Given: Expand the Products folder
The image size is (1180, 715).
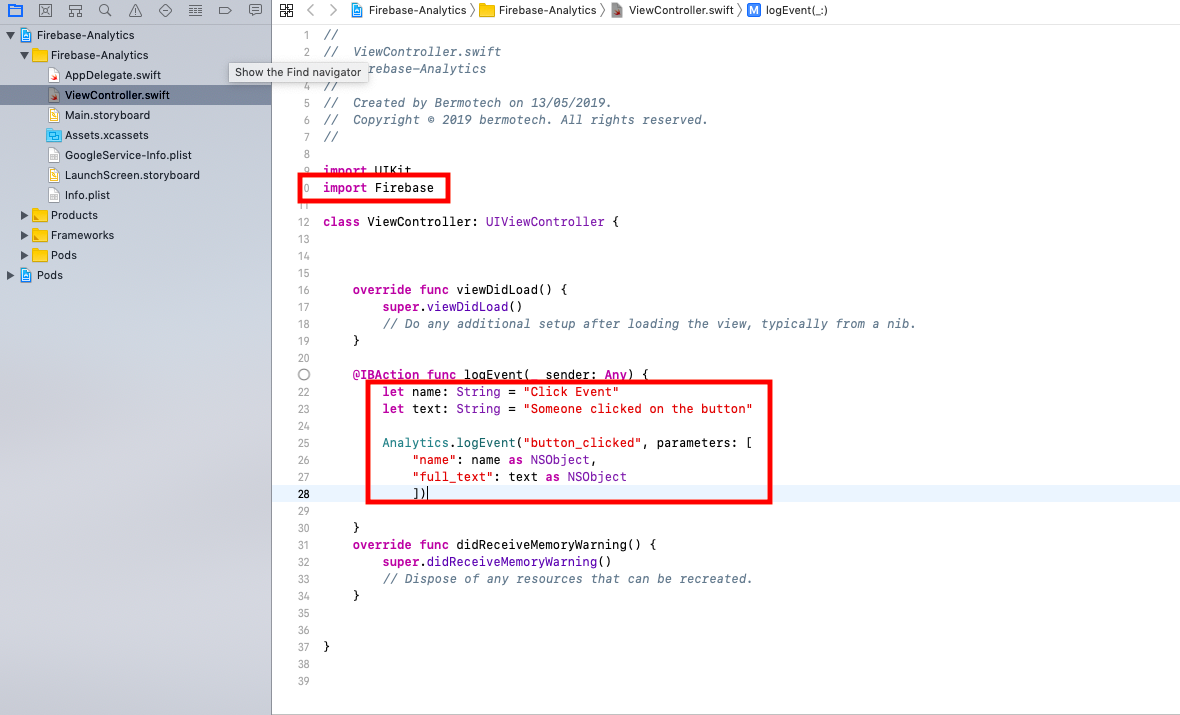Looking at the screenshot, I should coord(25,215).
